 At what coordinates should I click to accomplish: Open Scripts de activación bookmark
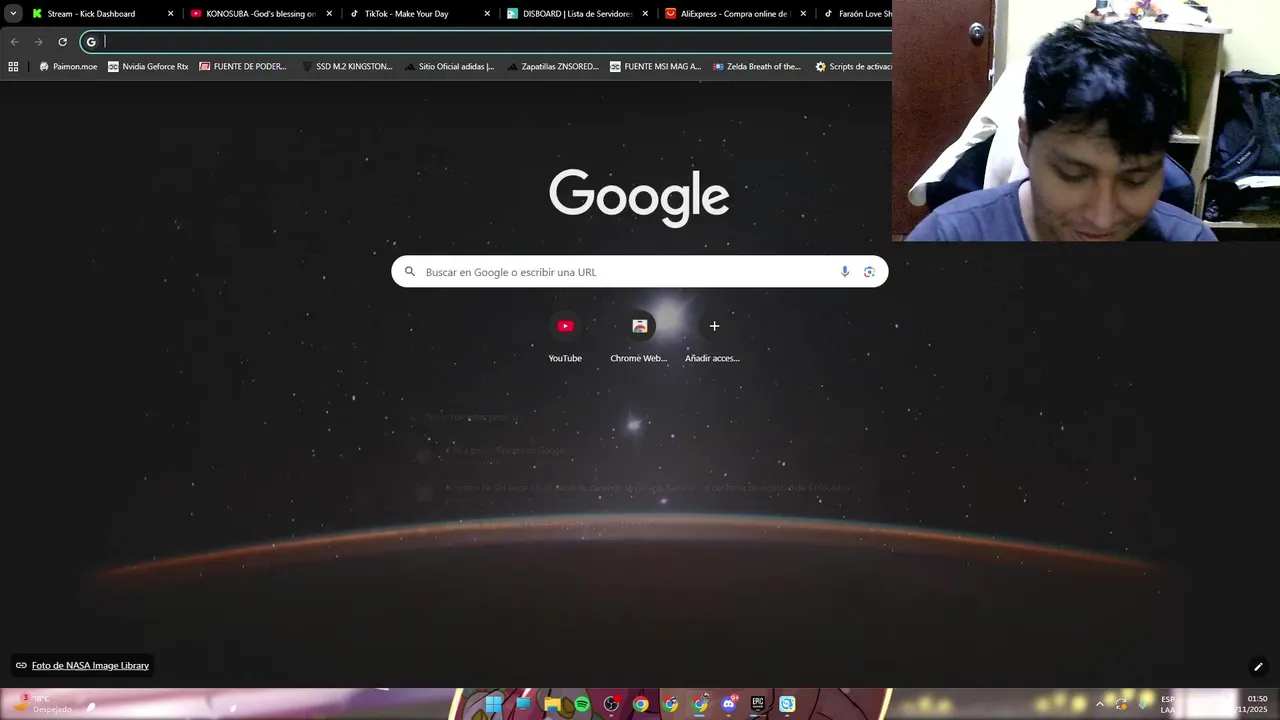pyautogui.click(x=853, y=67)
